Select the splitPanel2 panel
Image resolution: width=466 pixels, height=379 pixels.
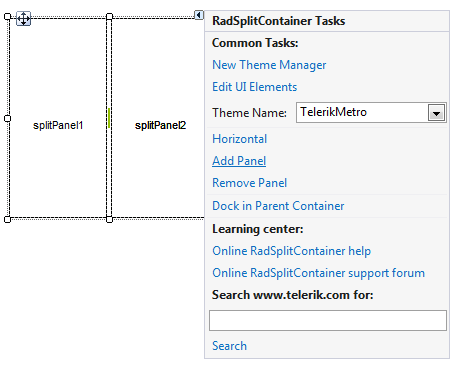(160, 125)
